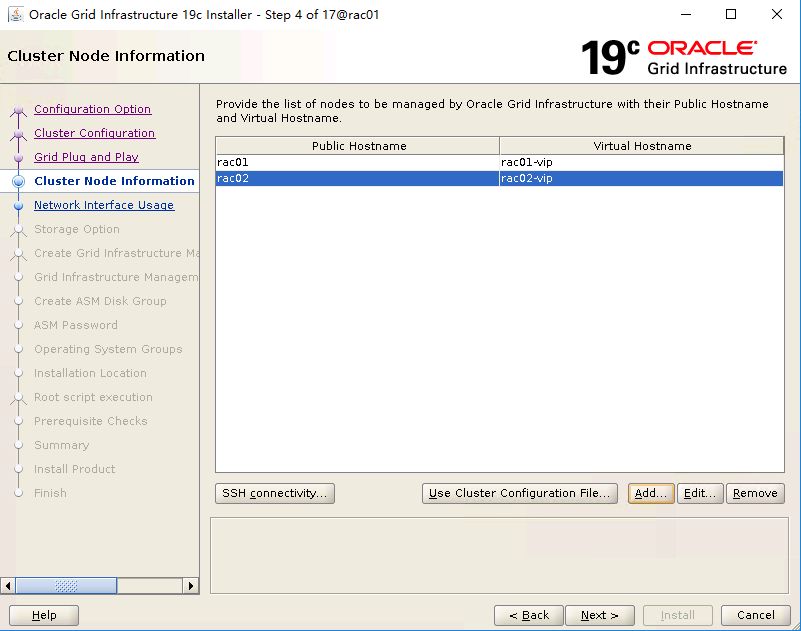The image size is (801, 631).
Task: Select the rac01 public hostname cell
Action: coord(358,162)
